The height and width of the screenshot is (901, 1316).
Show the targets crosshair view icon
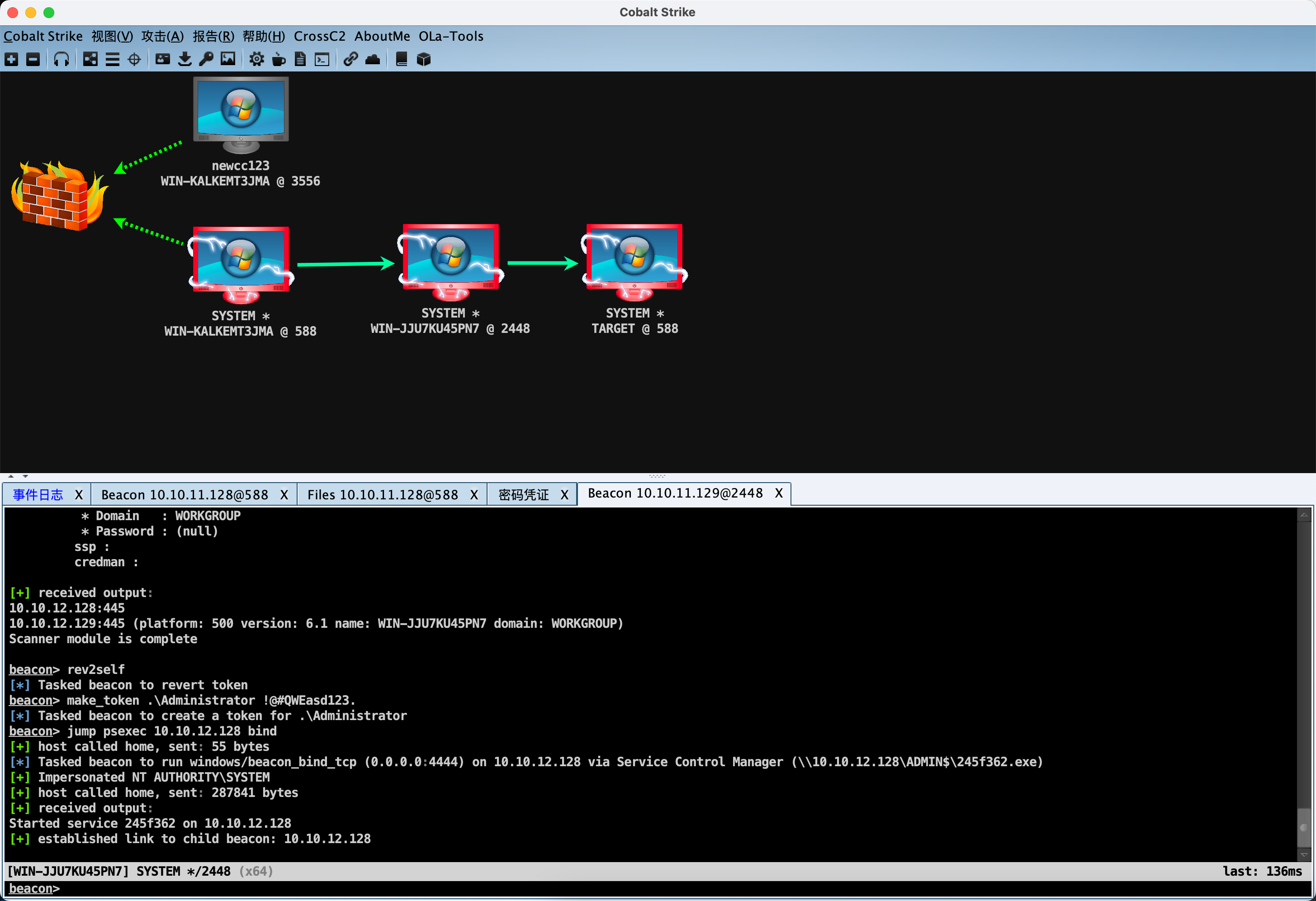134,59
